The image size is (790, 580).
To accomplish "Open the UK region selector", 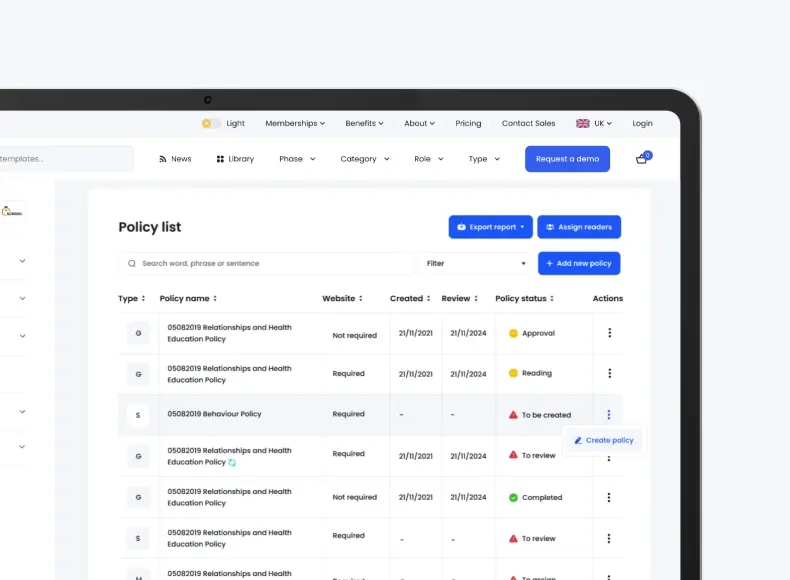I will pyautogui.click(x=594, y=123).
